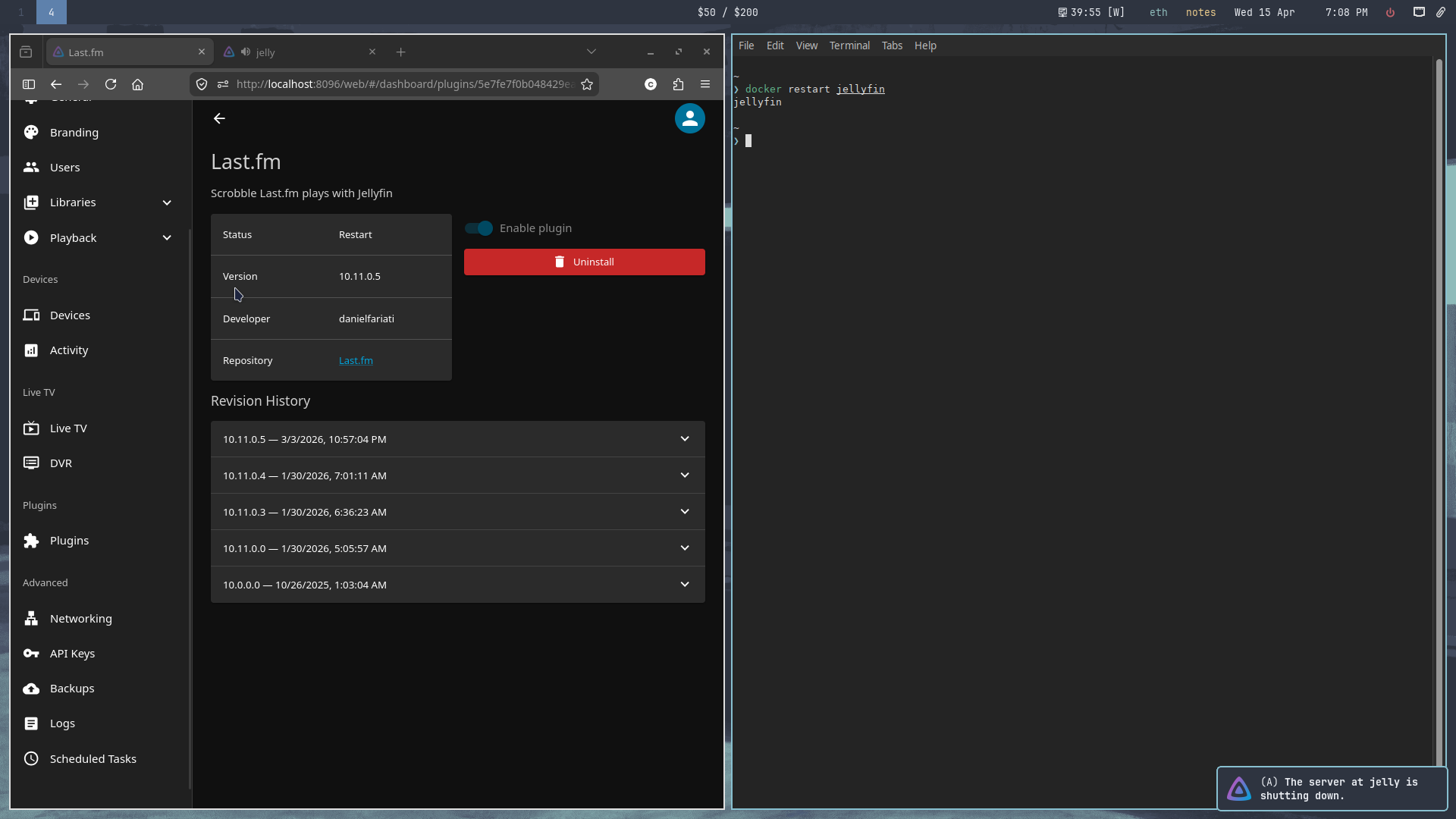
Task: Expand revision 10.11.0.3 details
Action: (458, 512)
